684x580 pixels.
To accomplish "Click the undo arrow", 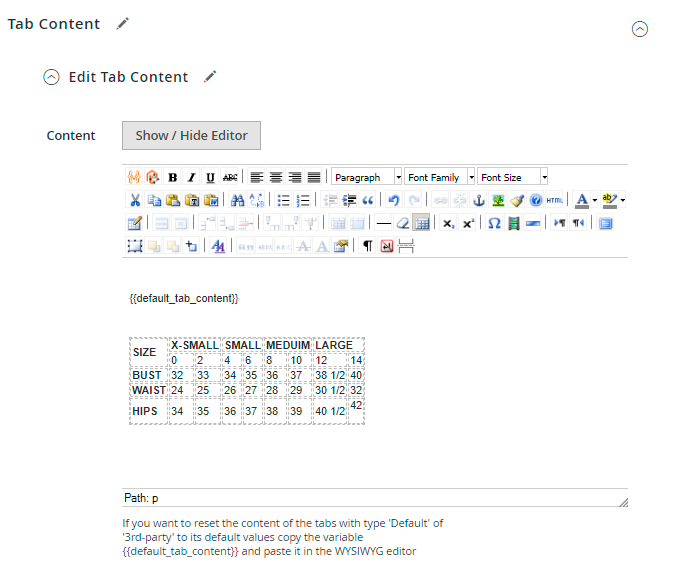I will pyautogui.click(x=394, y=200).
